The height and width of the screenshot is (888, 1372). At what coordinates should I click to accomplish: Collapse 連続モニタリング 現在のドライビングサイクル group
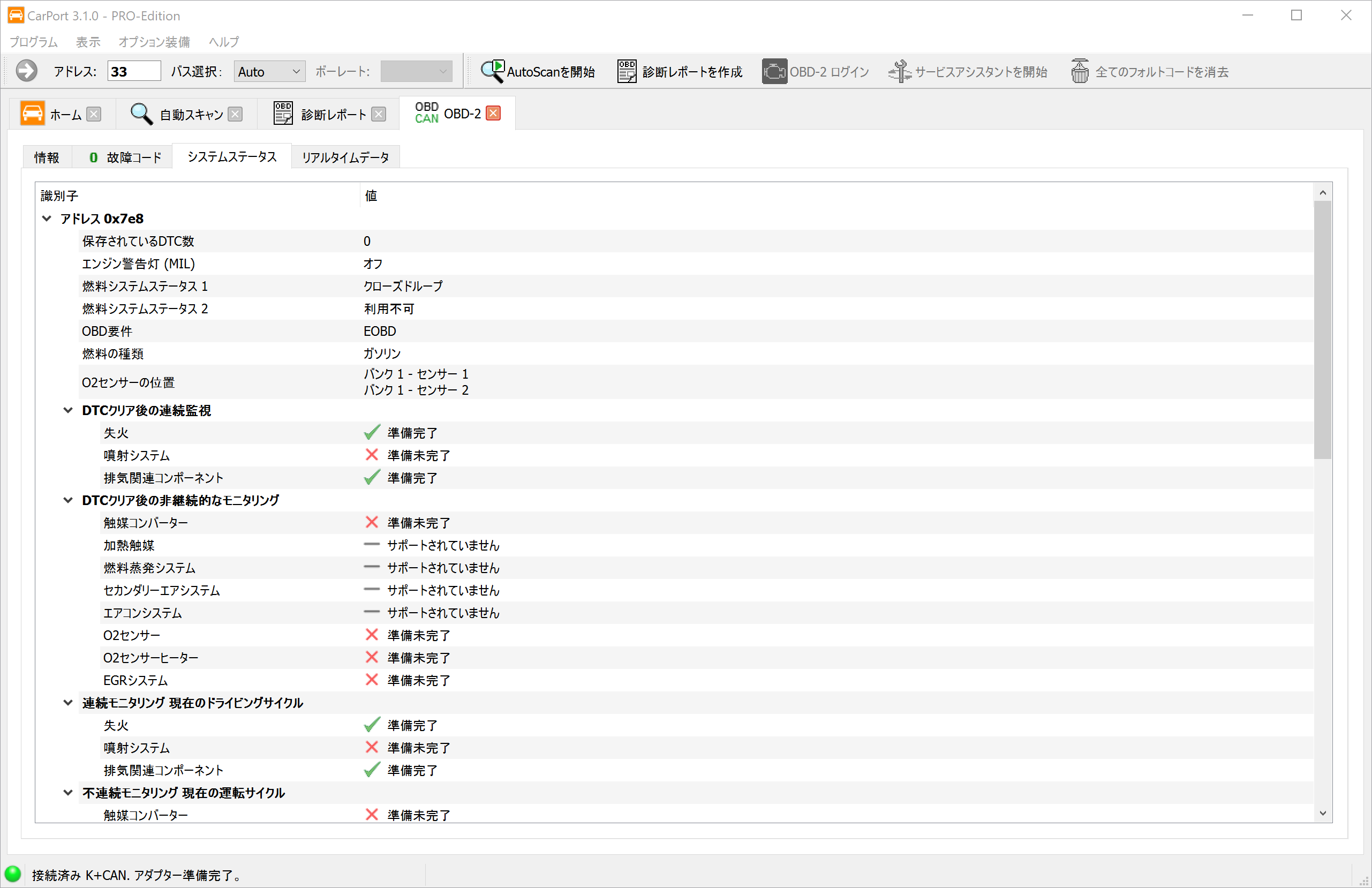tap(68, 703)
